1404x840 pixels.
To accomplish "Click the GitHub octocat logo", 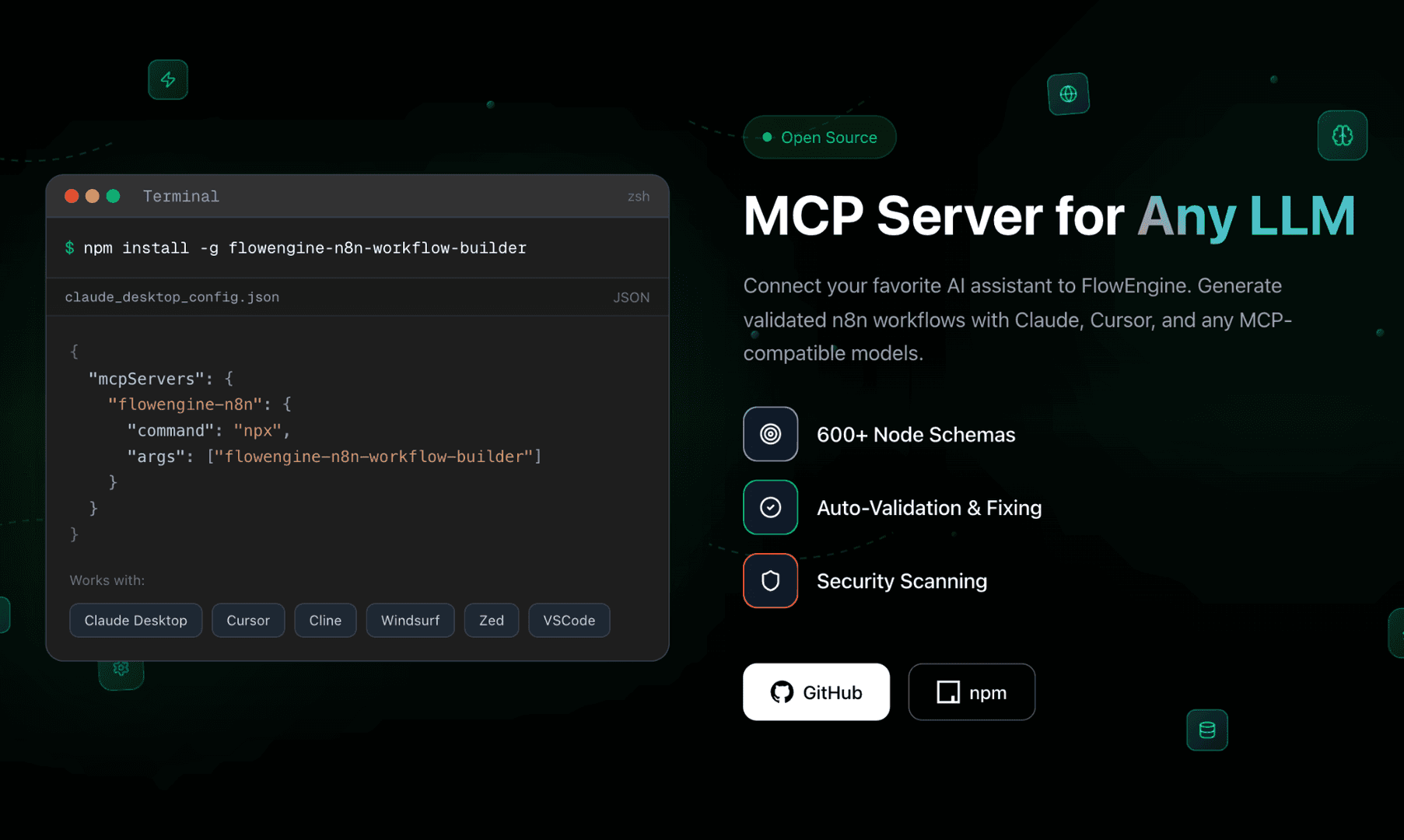I will click(x=783, y=691).
